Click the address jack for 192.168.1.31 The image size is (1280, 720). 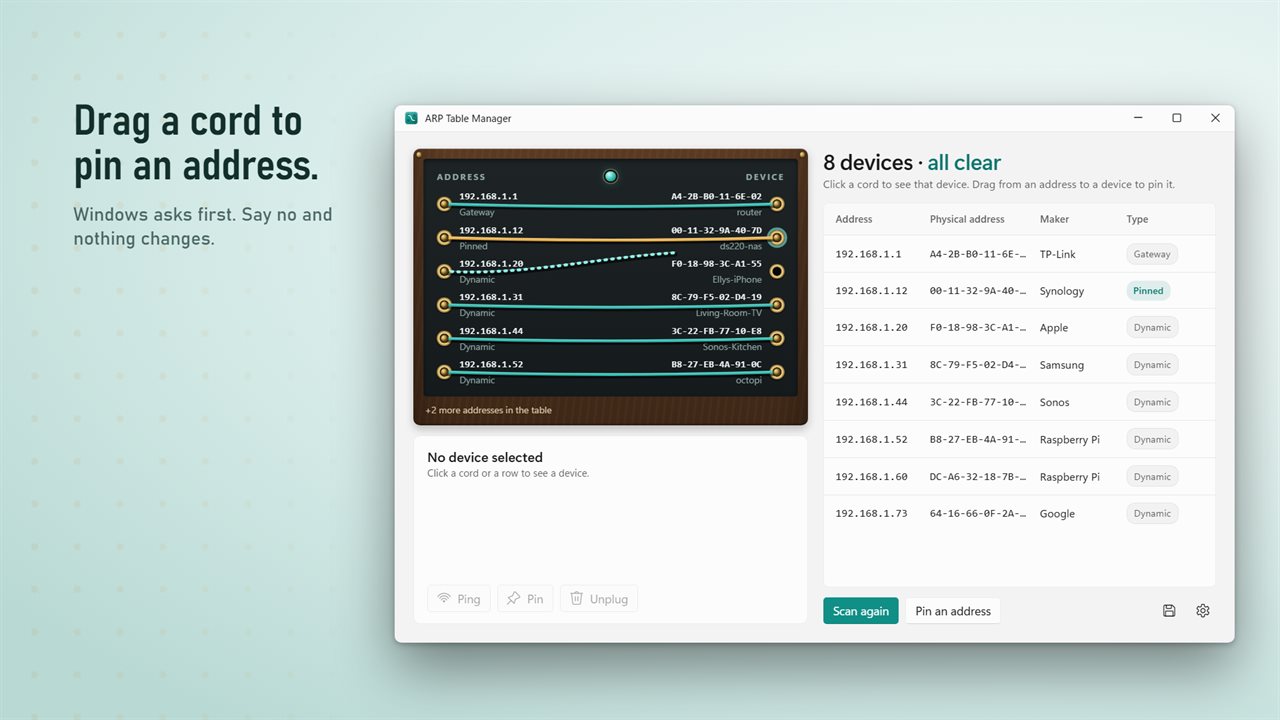pos(444,305)
